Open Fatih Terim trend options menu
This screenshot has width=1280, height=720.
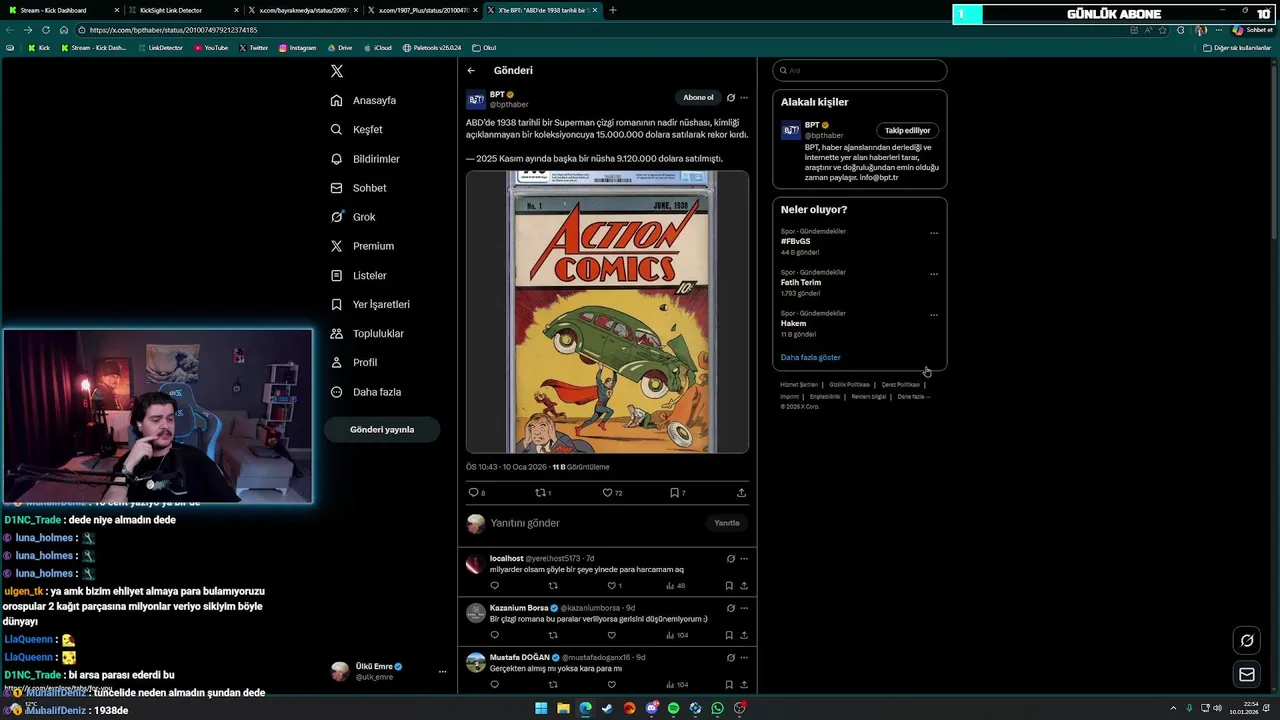pyautogui.click(x=934, y=274)
